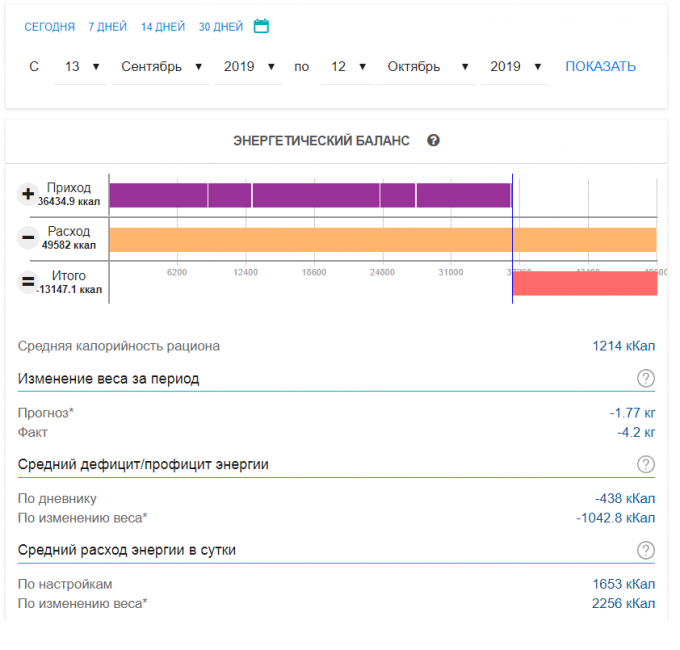Click the purple Приход intake bar
This screenshot has height=650, width=680.
310,195
